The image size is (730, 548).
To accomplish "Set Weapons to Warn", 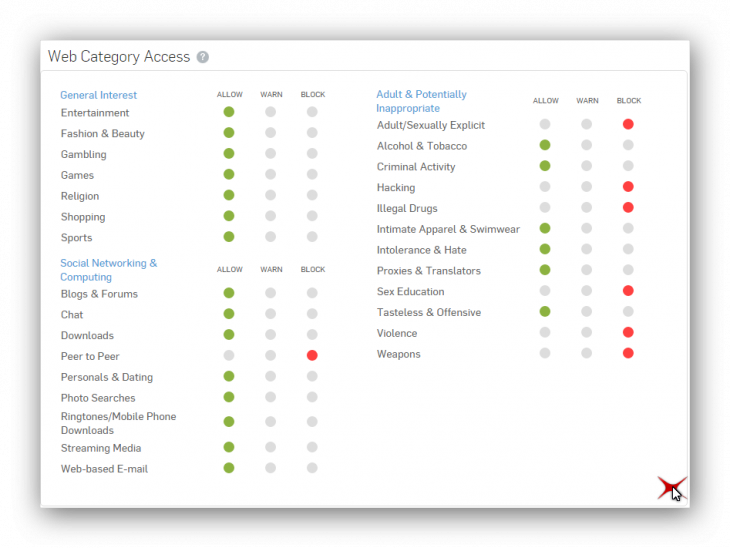I will coord(587,353).
